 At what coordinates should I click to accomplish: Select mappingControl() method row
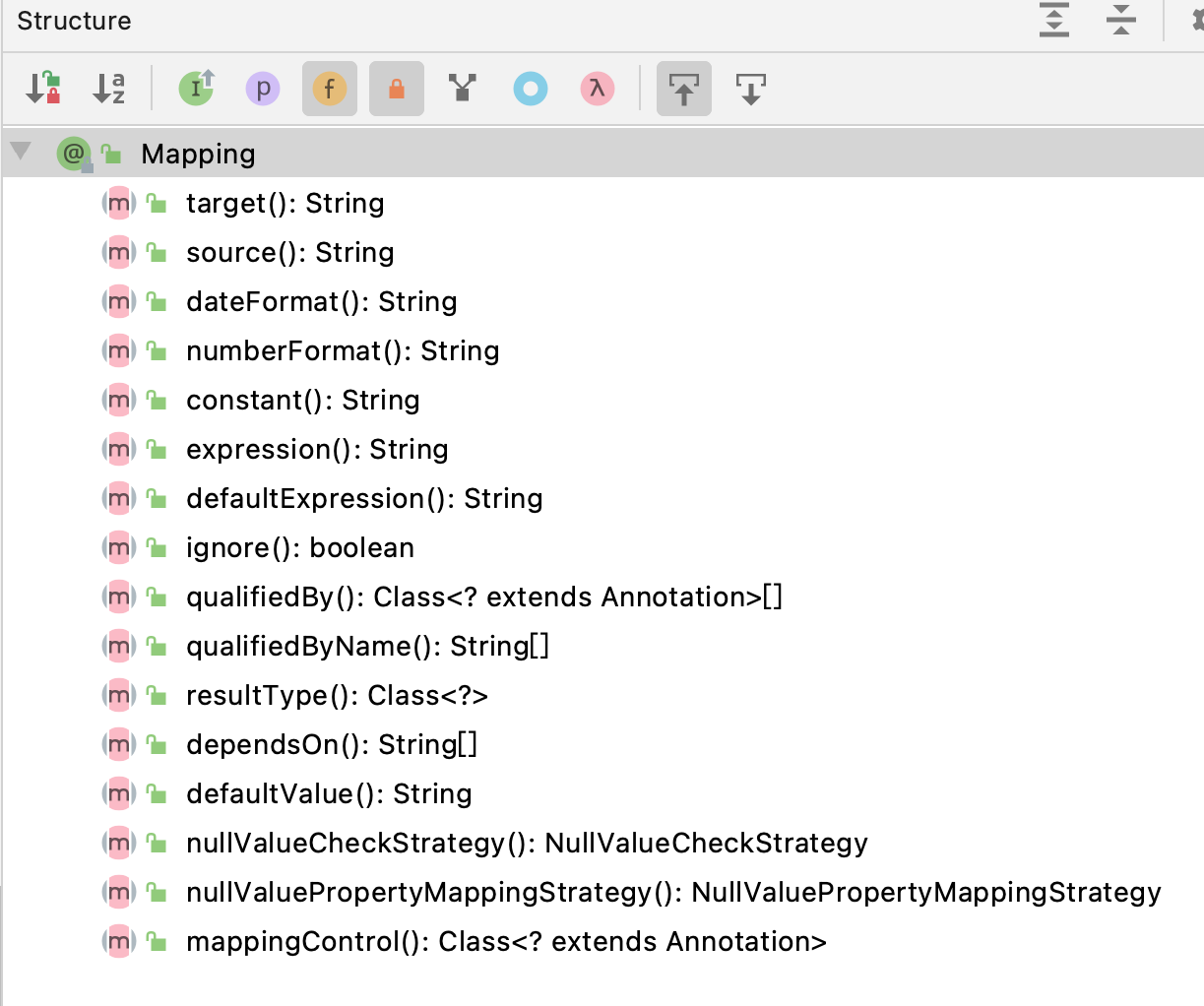pyautogui.click(x=602, y=942)
